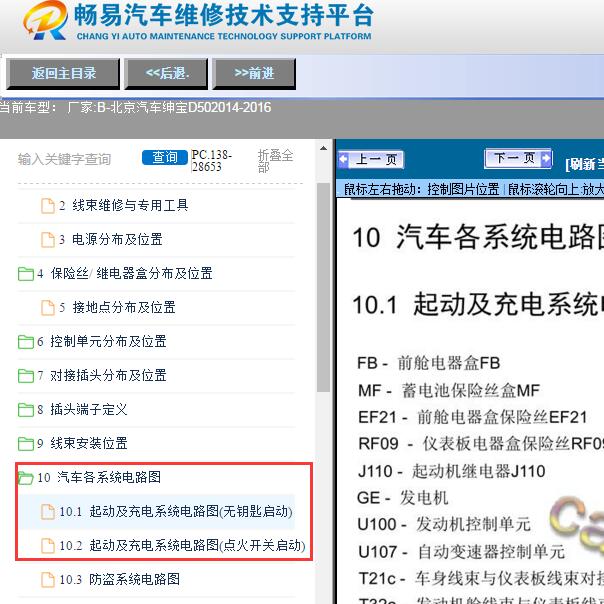Click the right arrow icon on 下一页
Image resolution: width=604 pixels, height=604 pixels.
(546, 158)
